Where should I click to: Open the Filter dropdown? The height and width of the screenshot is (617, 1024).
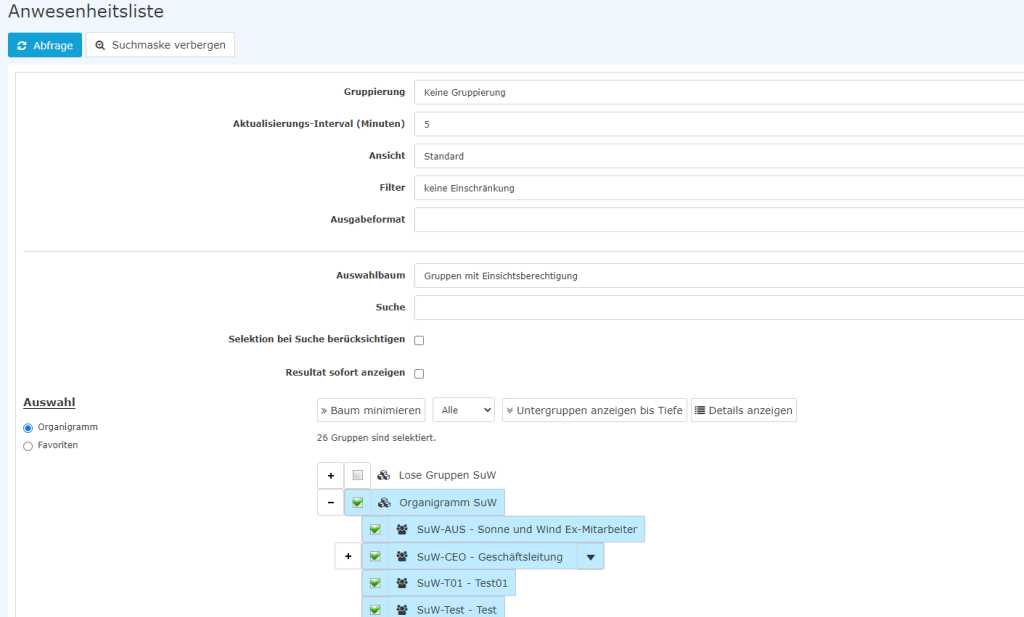[719, 188]
